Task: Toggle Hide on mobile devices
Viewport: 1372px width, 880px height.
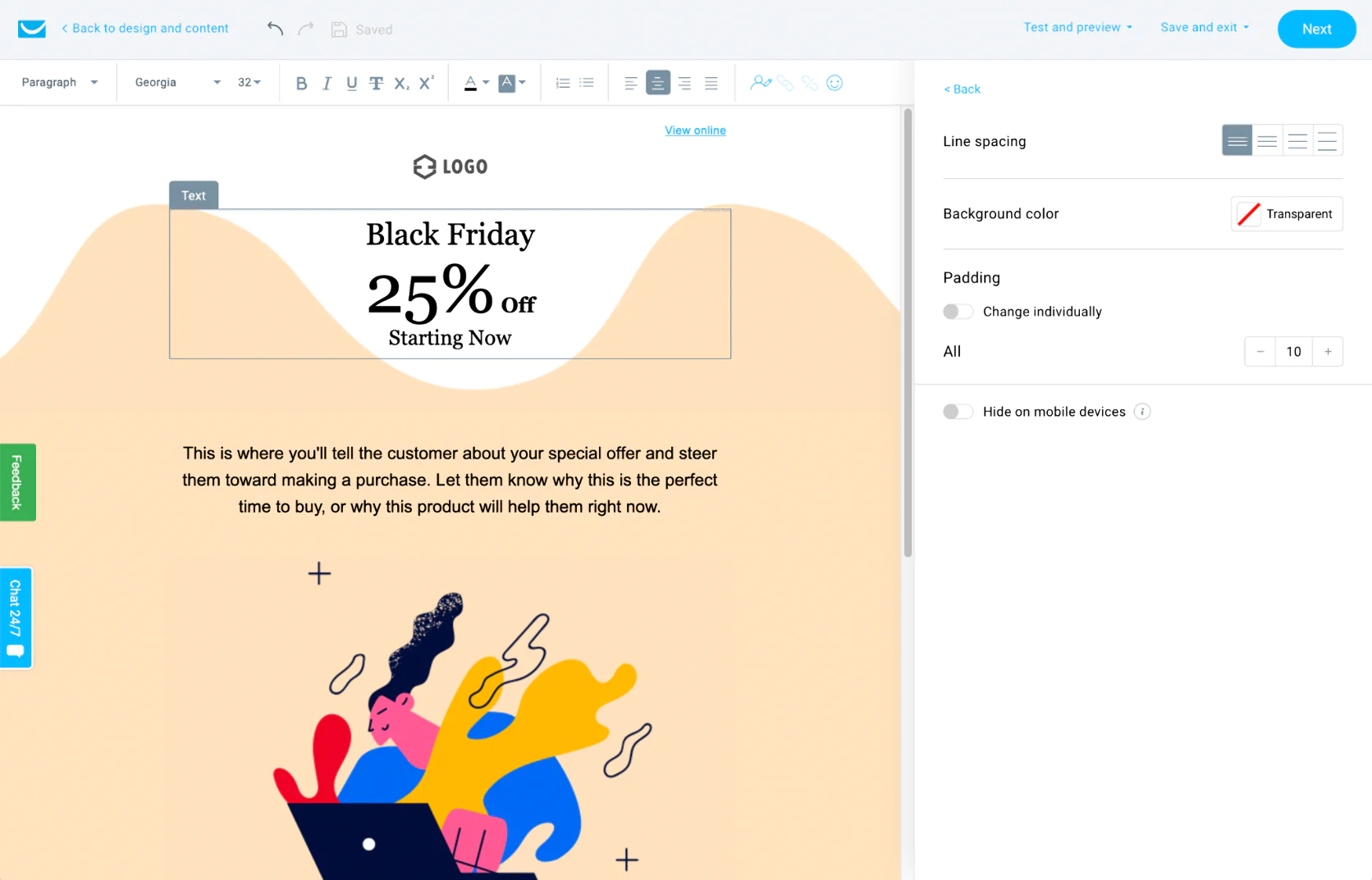Action: [x=958, y=412]
